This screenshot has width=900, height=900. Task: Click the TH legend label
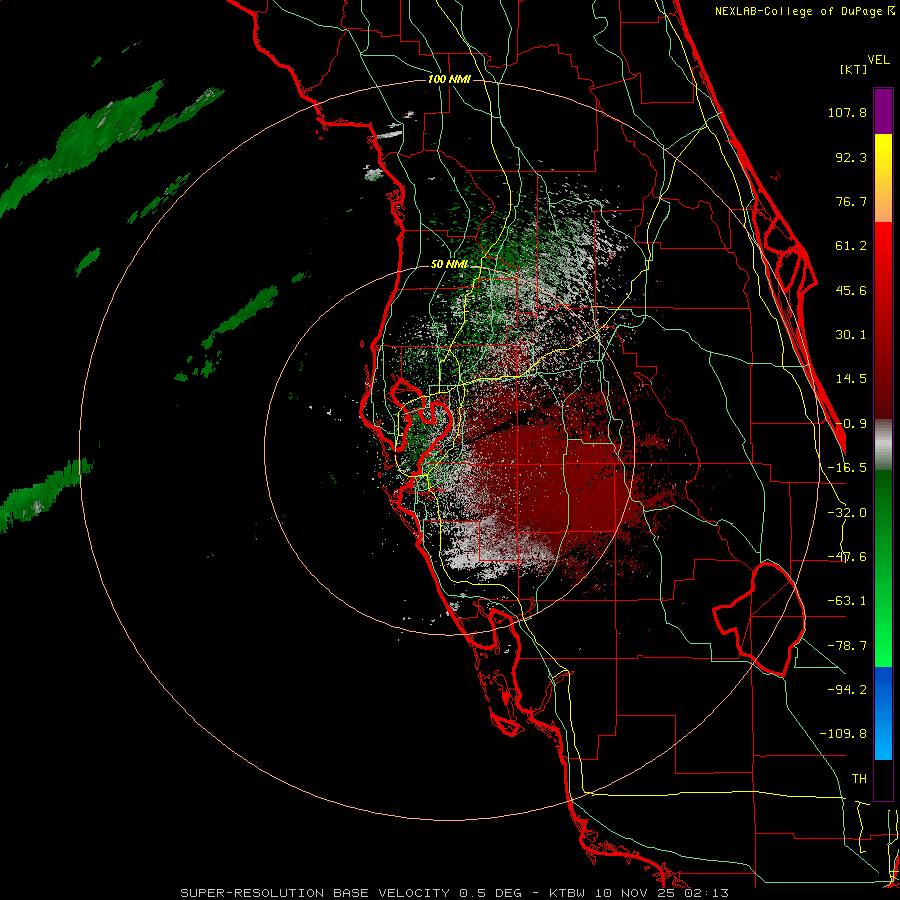point(859,779)
